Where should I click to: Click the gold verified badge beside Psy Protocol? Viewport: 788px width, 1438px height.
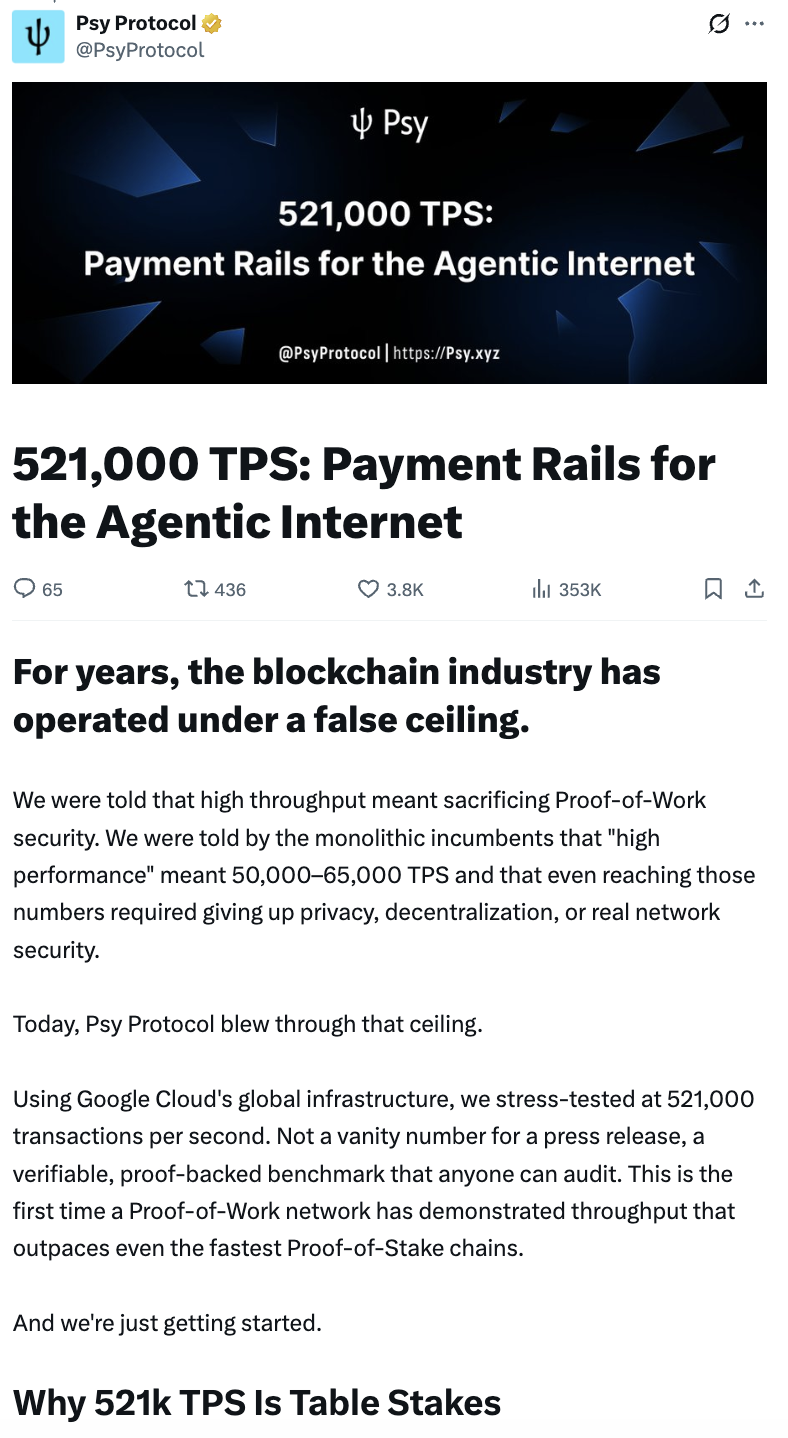[209, 22]
